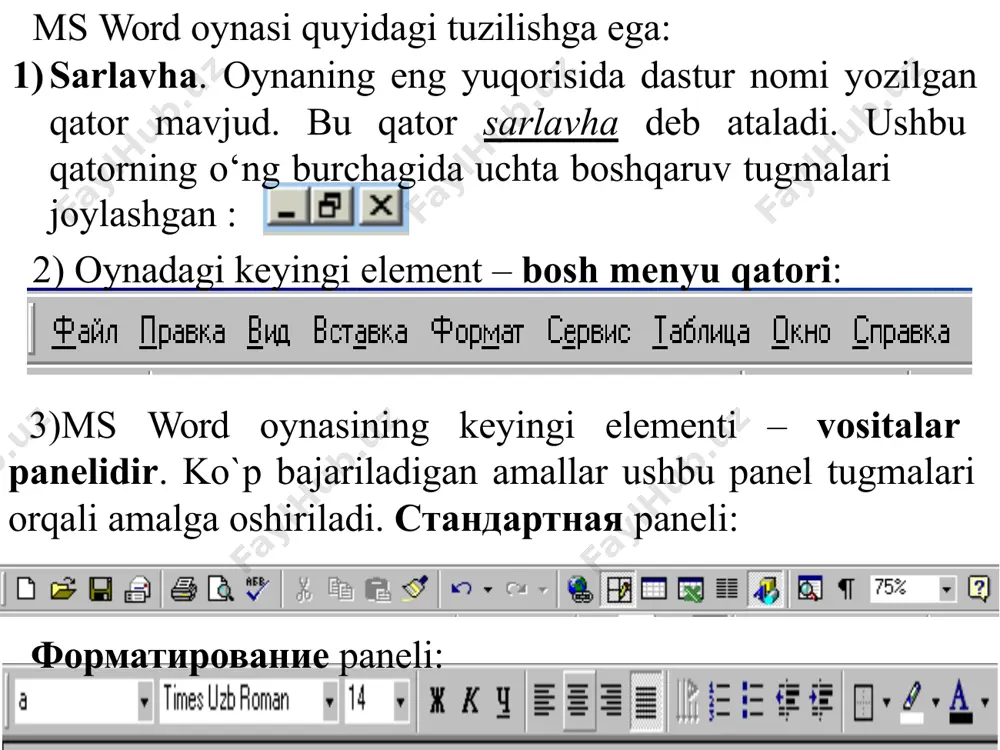Toggle the Document Map button
The height and width of the screenshot is (750, 1000).
809,588
